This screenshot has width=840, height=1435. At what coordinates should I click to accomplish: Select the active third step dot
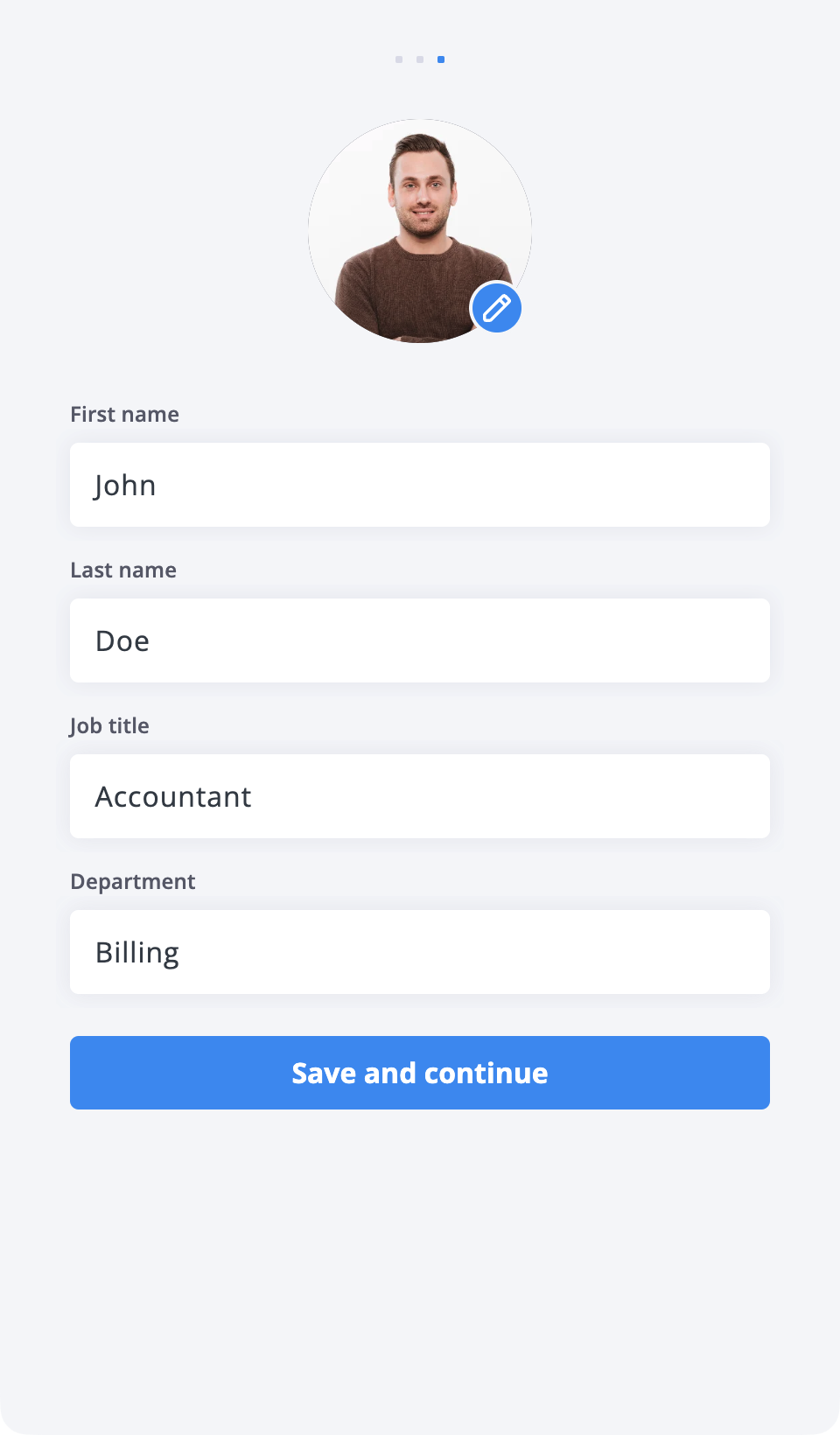441,59
